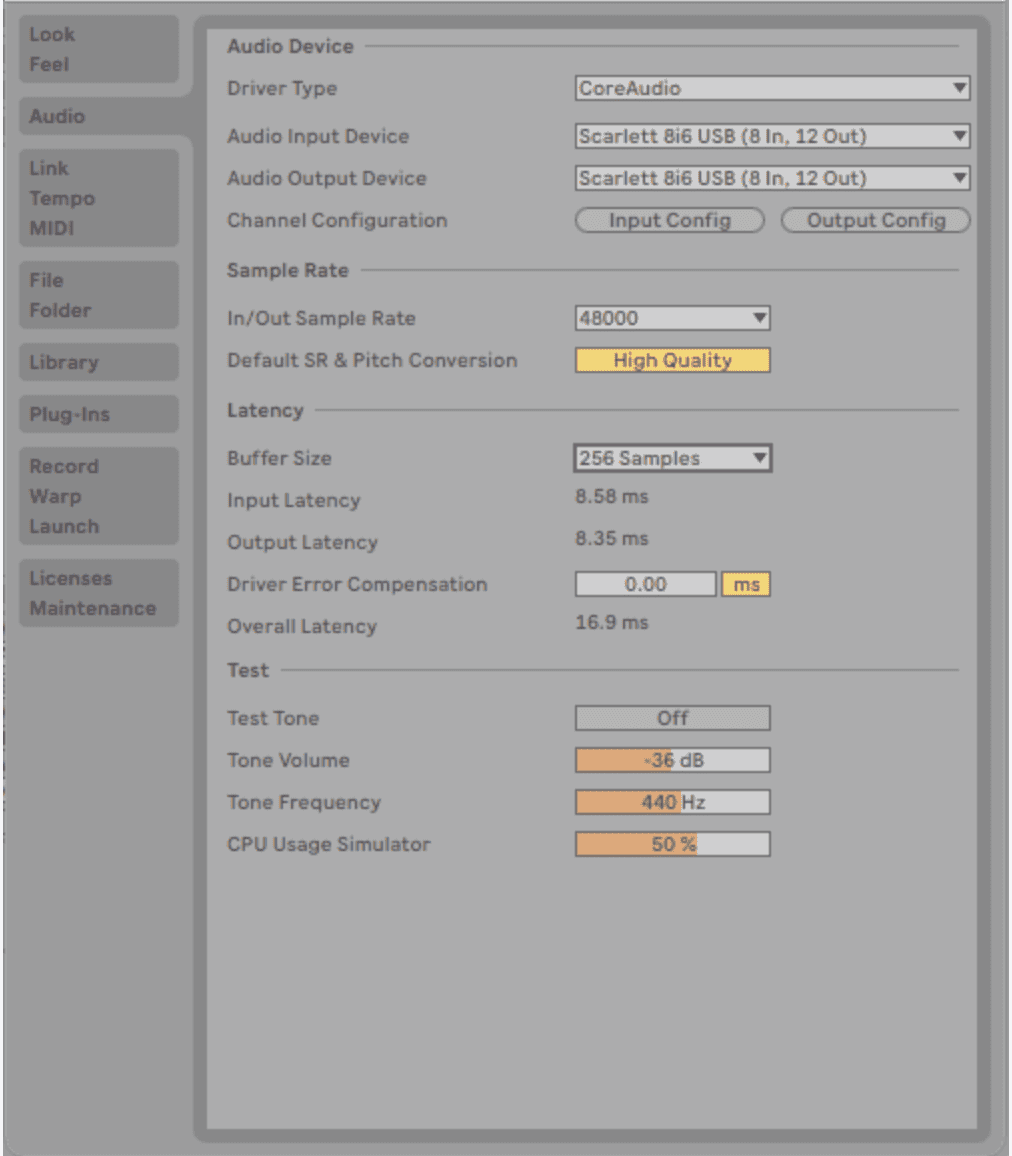Click the Driver Error Compensation value field
1012x1156 pixels.
[644, 584]
